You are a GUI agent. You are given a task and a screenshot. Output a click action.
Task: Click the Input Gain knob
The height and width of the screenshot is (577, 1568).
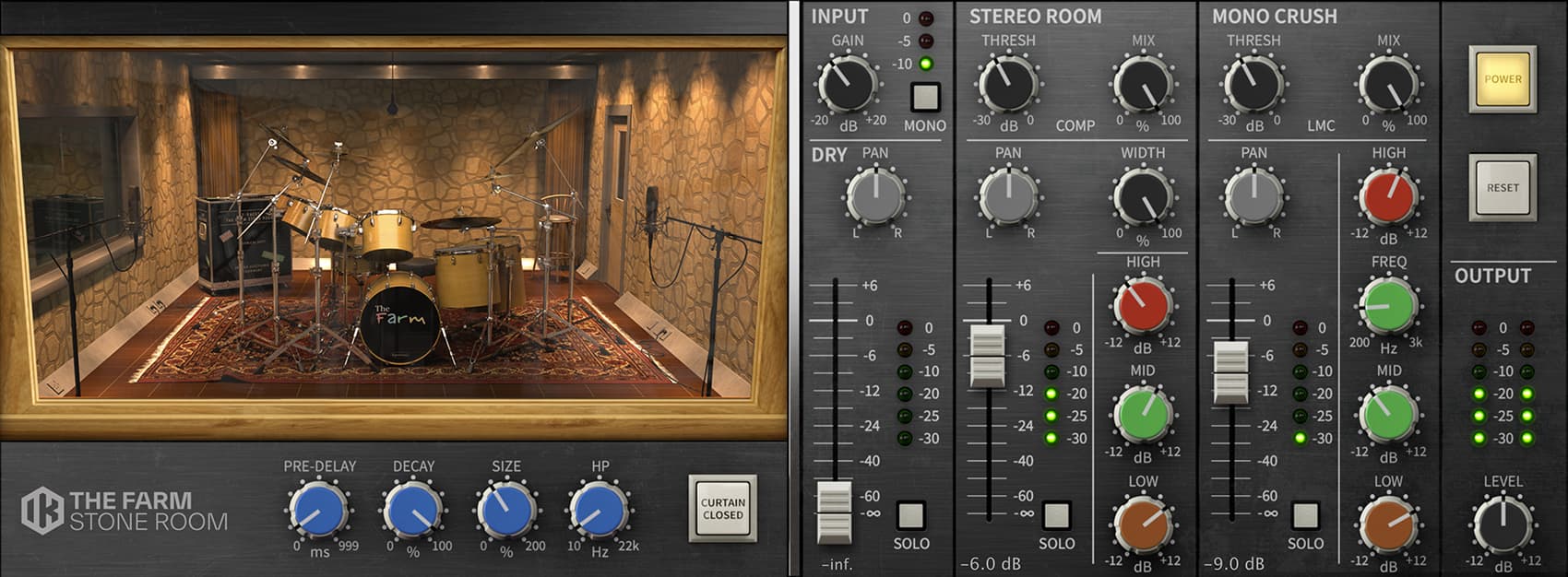pyautogui.click(x=847, y=85)
